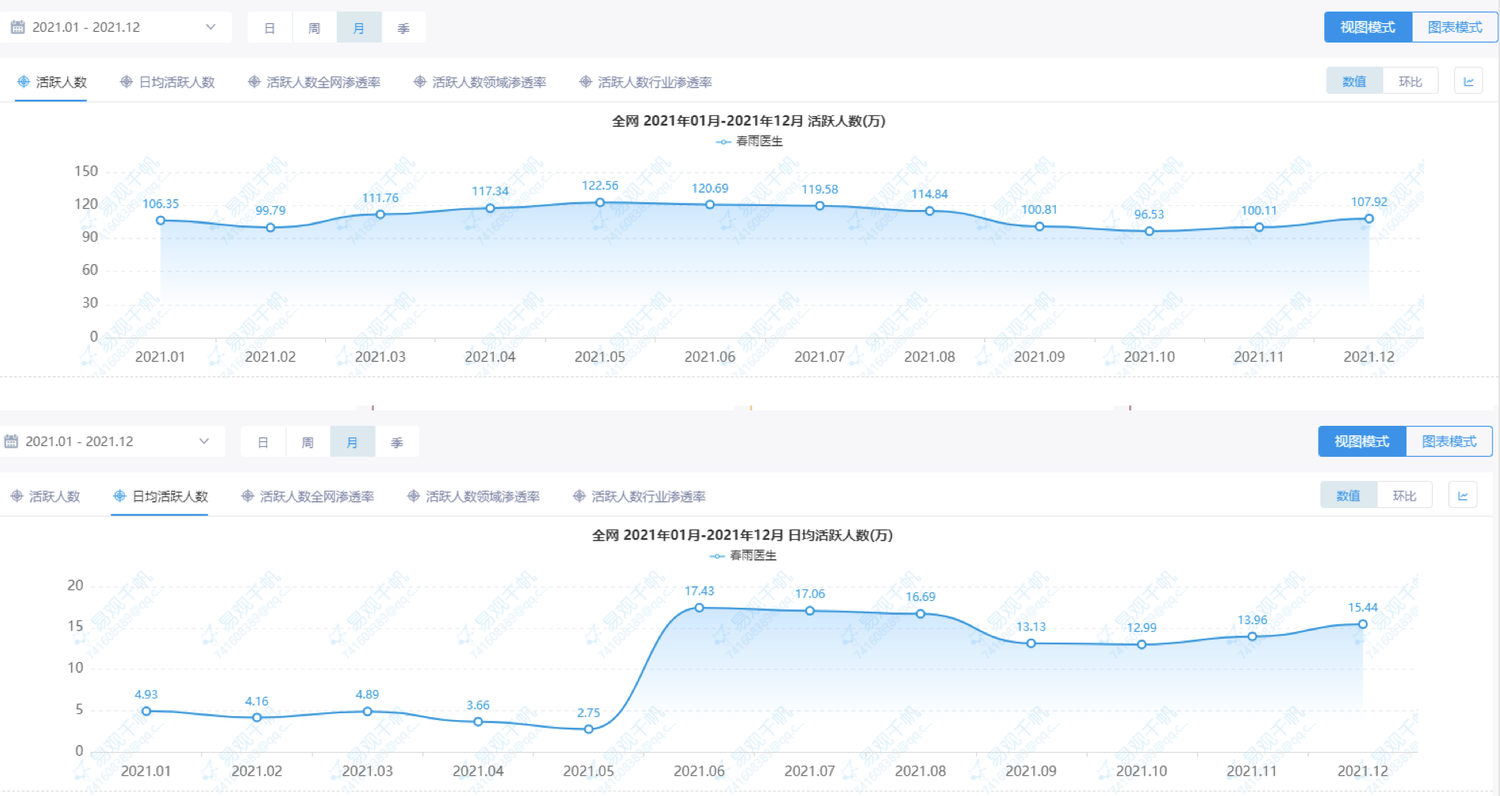Click the 120.69 data point for 2021.06
Image resolution: width=1500 pixels, height=796 pixels.
pos(710,204)
